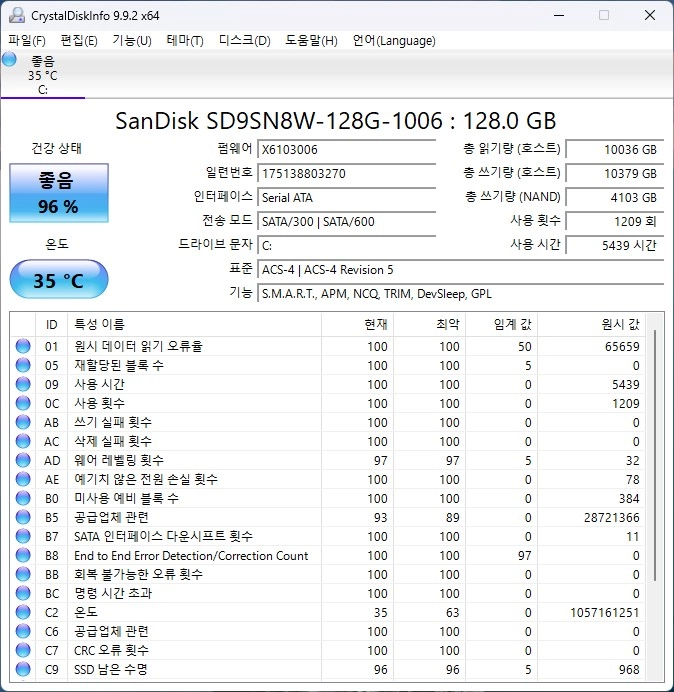Click raw value 28721366
The image size is (674, 692).
(x=611, y=517)
